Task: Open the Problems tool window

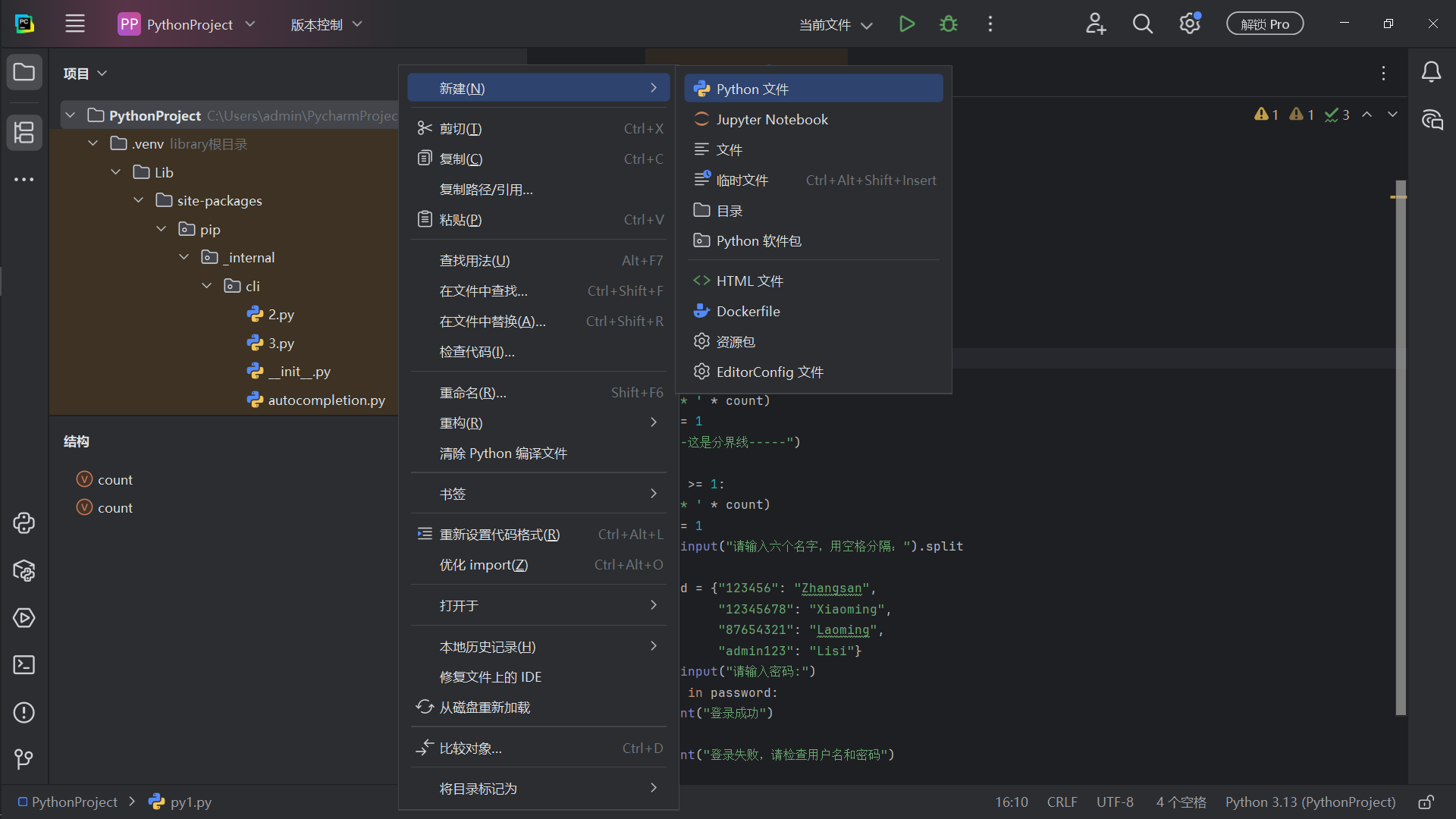Action: [24, 713]
